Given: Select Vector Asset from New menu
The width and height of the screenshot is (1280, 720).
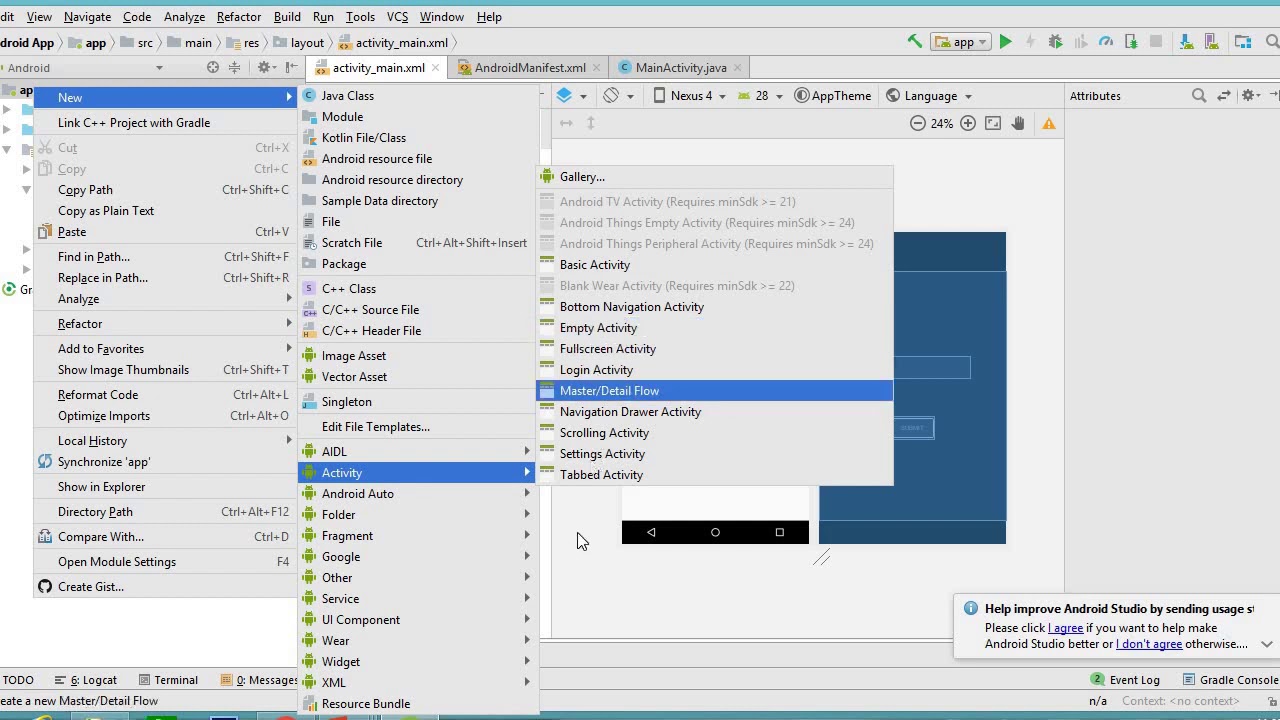Looking at the screenshot, I should pos(418,377).
